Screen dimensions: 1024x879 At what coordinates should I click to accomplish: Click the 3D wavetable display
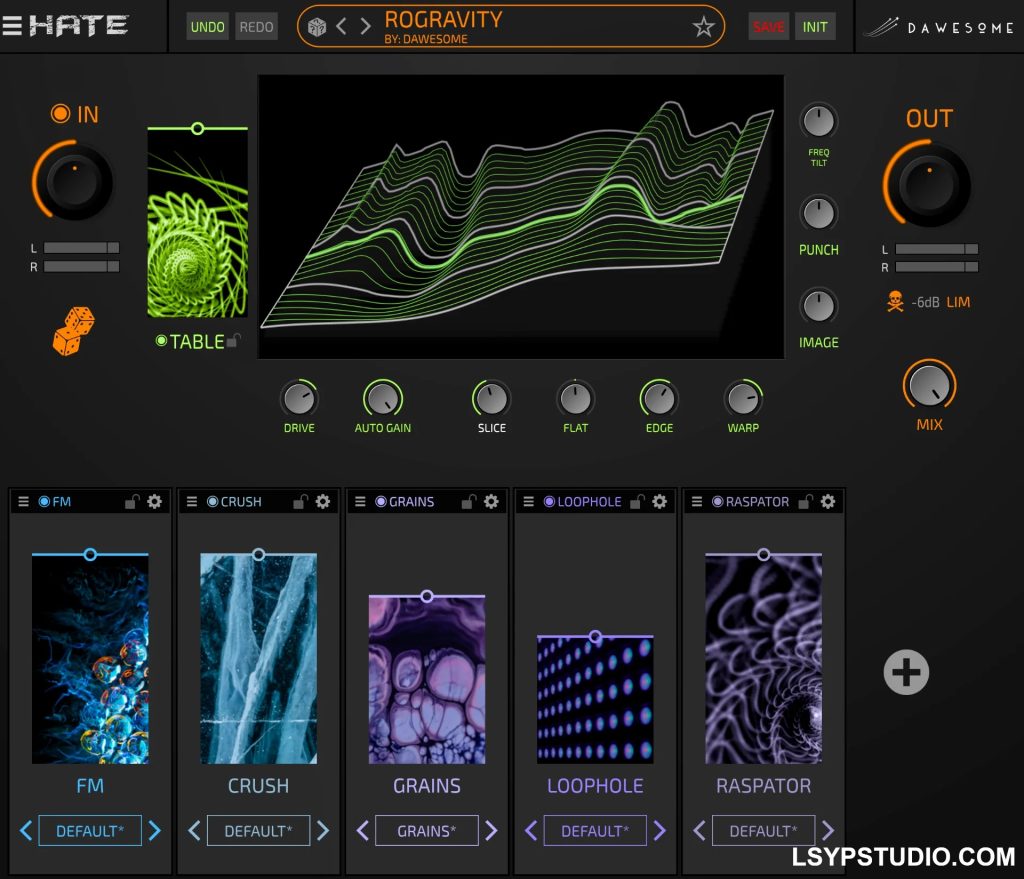coord(521,216)
